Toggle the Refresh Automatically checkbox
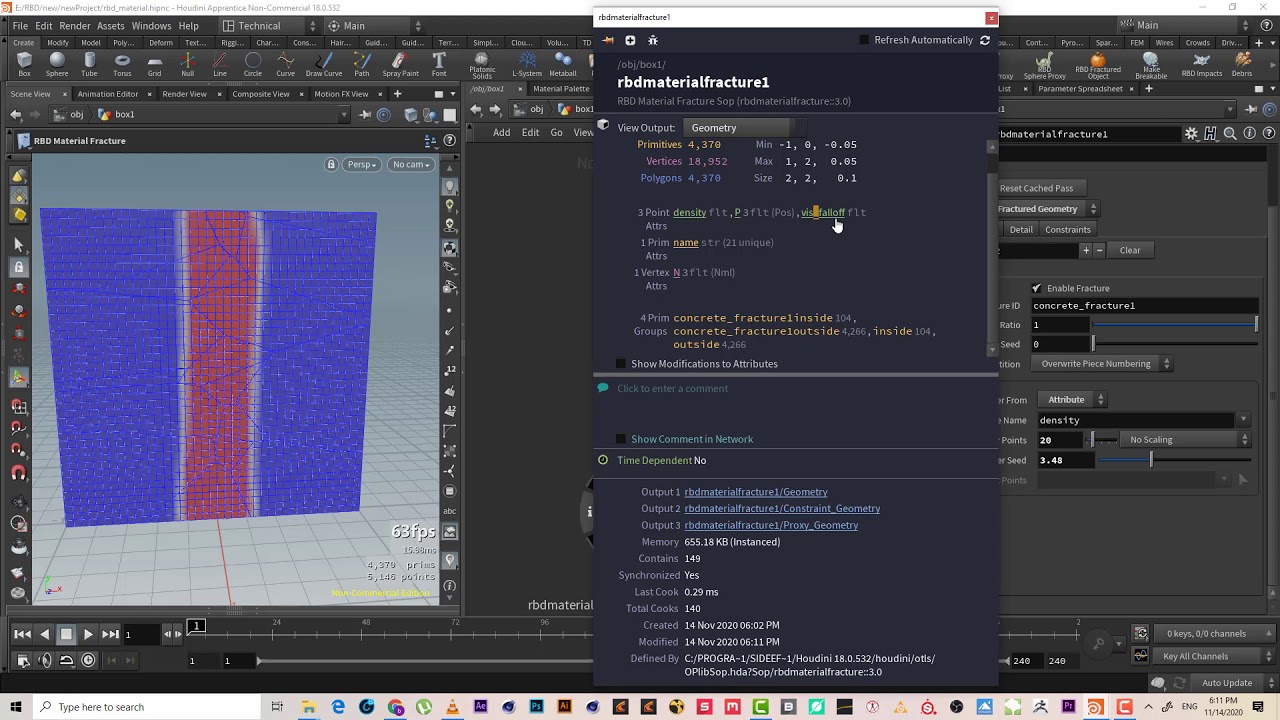The width and height of the screenshot is (1280, 720). point(865,40)
